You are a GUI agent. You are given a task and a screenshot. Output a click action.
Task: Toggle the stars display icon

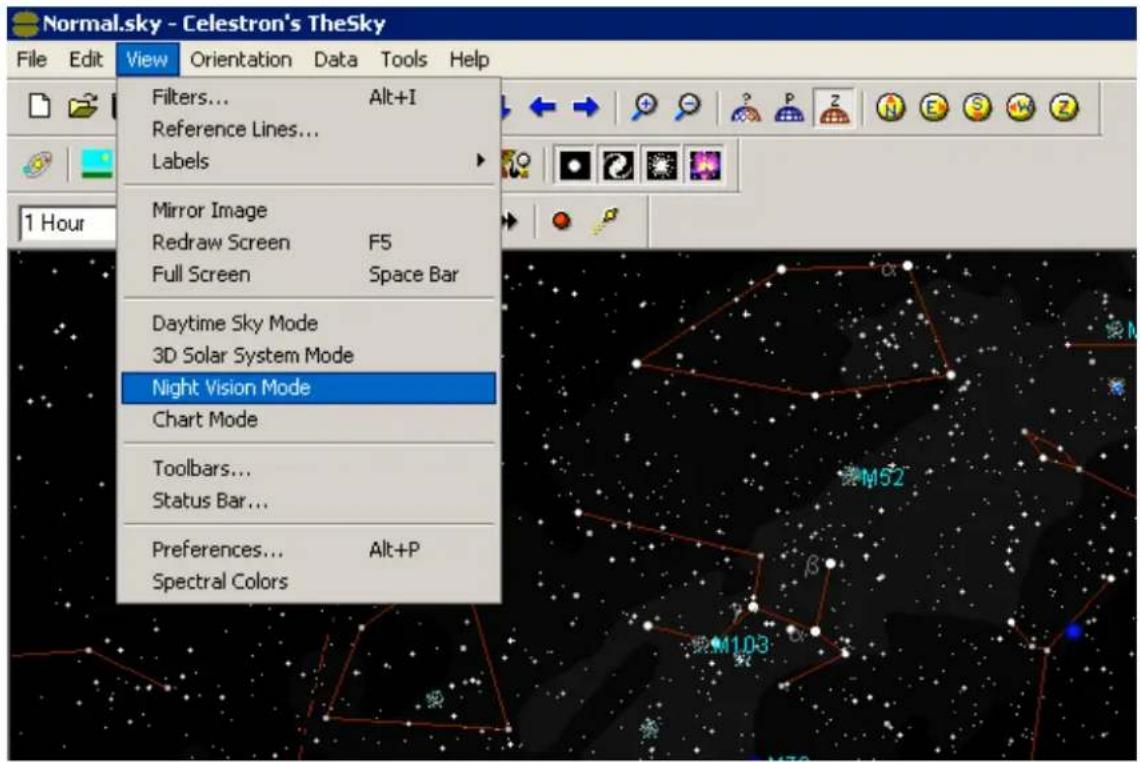click(574, 165)
